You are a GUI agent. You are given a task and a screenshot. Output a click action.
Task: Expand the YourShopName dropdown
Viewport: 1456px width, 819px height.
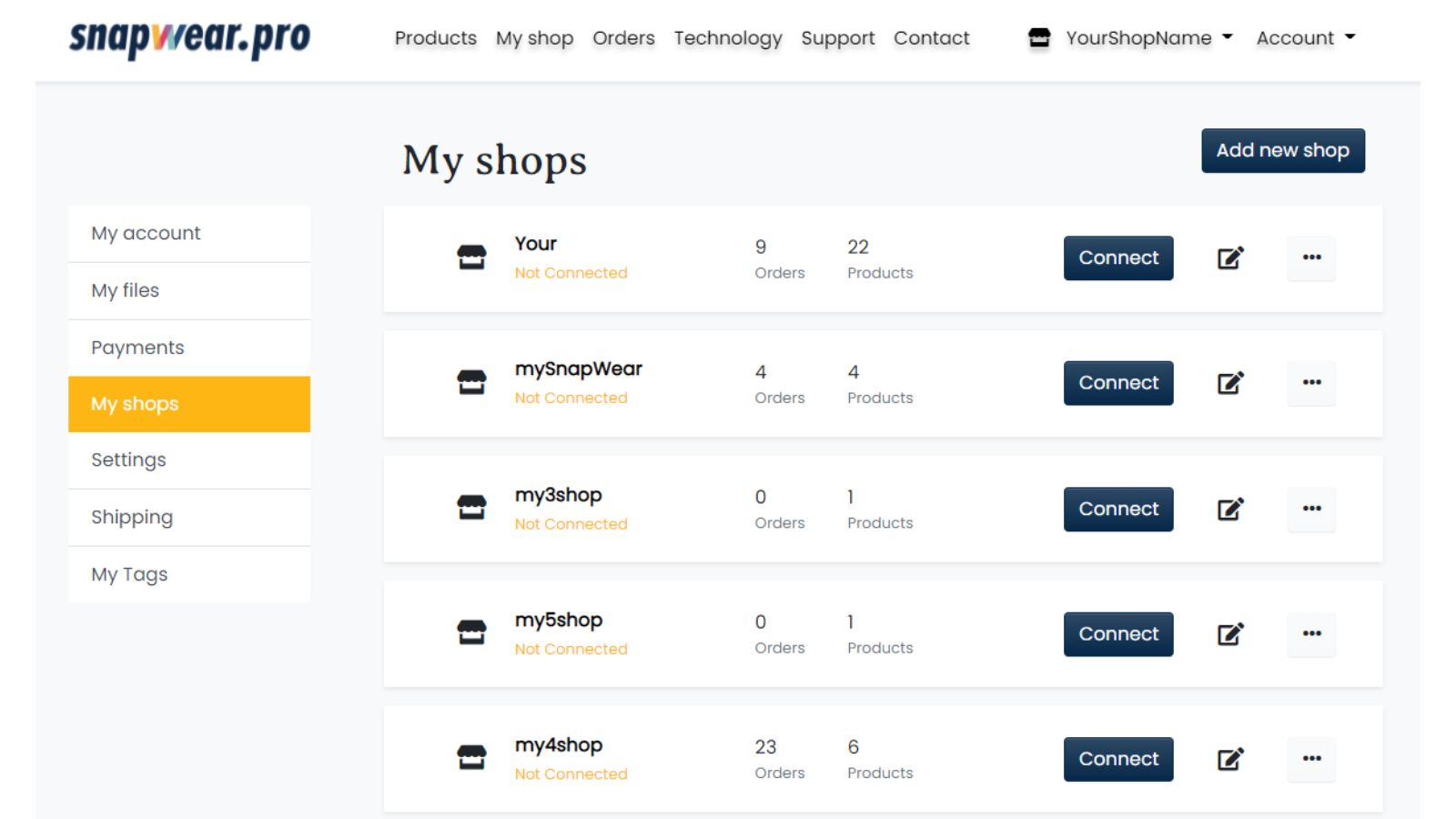(1148, 38)
